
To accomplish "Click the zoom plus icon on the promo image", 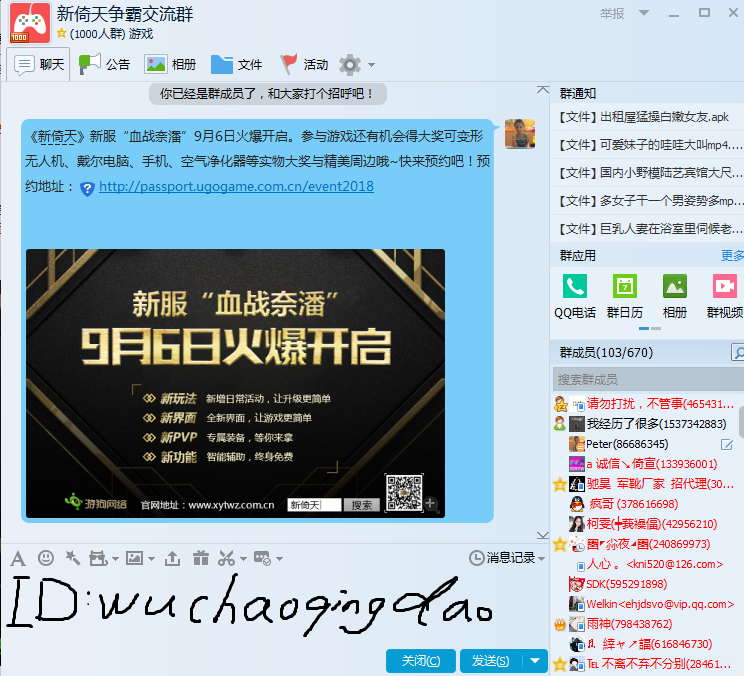I will click(x=430, y=503).
